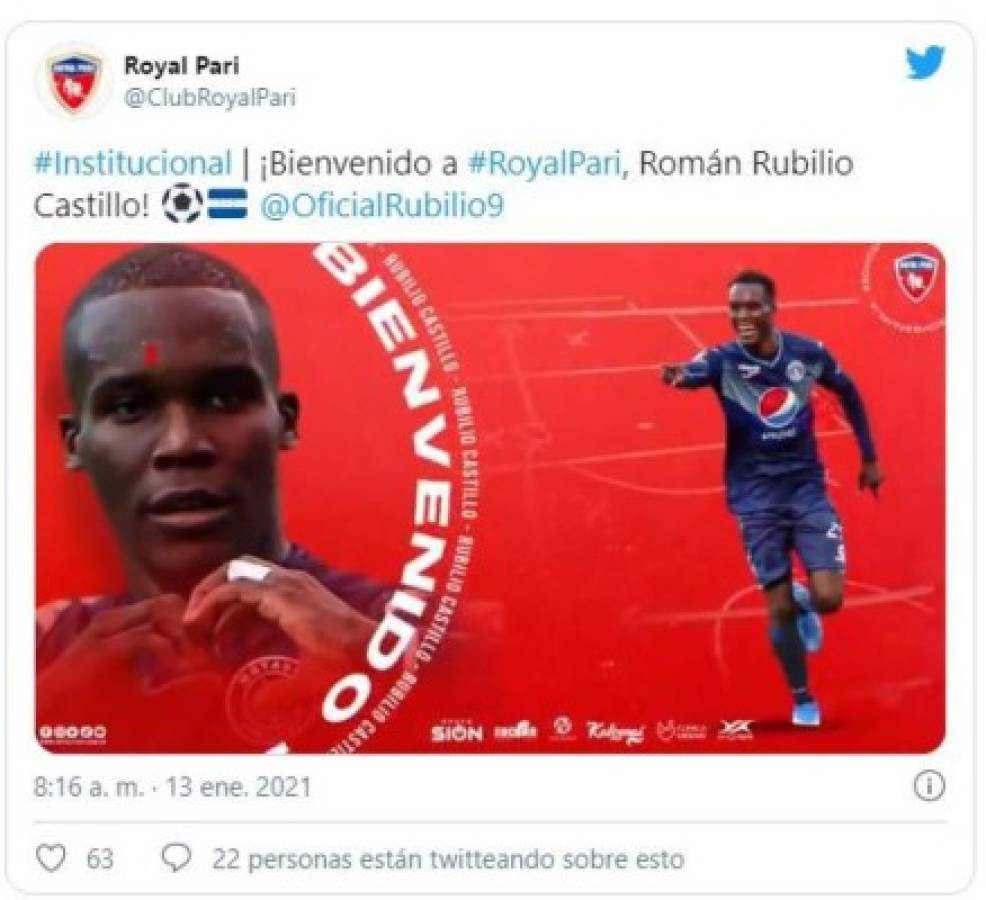
Task: Click the Royal Pari crest in banner
Action: coord(916,275)
